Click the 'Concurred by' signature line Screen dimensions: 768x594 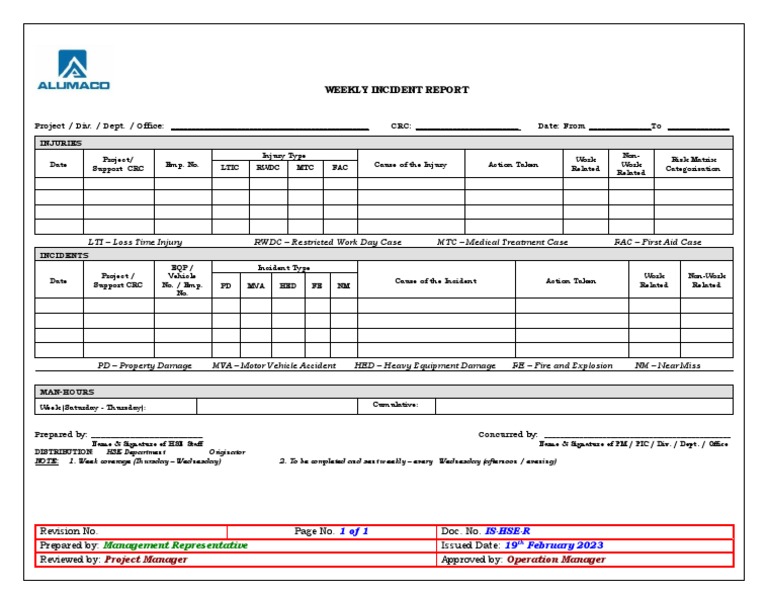click(x=637, y=435)
